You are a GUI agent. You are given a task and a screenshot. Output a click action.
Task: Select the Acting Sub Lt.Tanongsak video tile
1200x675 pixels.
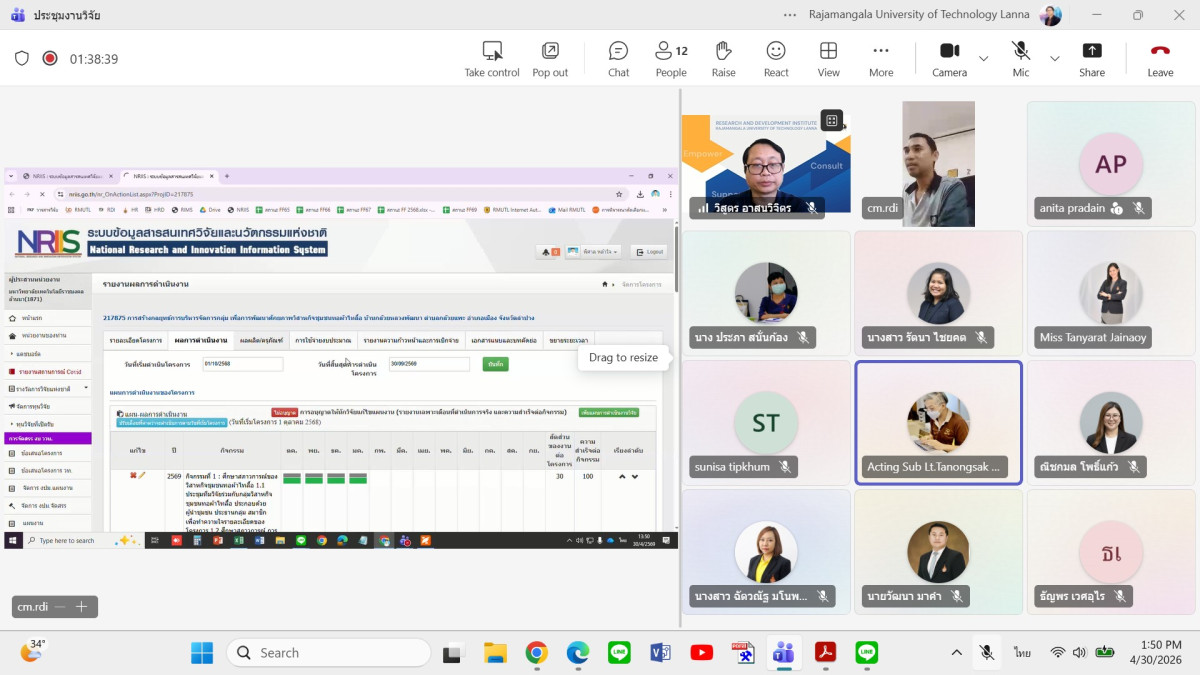[x=938, y=423]
